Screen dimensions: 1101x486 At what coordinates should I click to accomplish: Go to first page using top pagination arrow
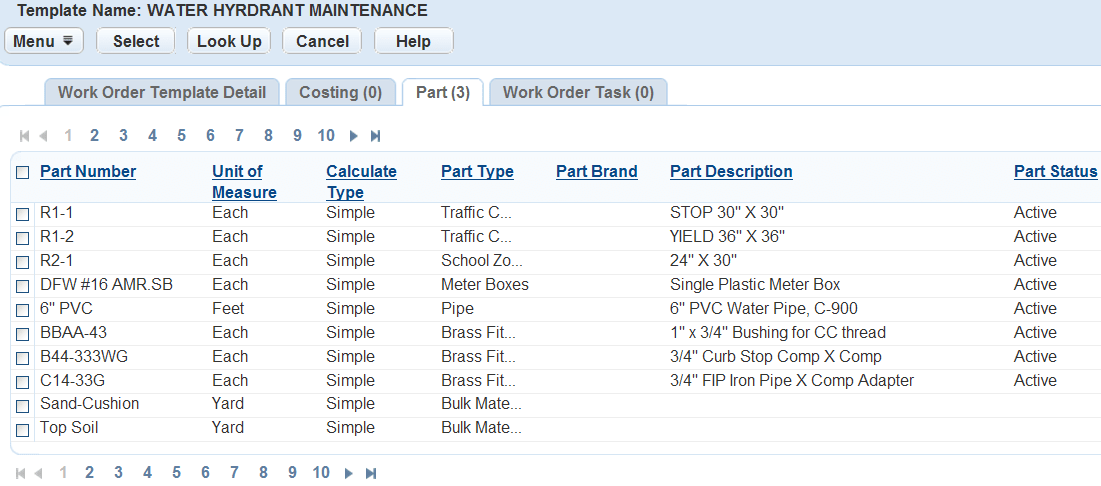[24, 136]
